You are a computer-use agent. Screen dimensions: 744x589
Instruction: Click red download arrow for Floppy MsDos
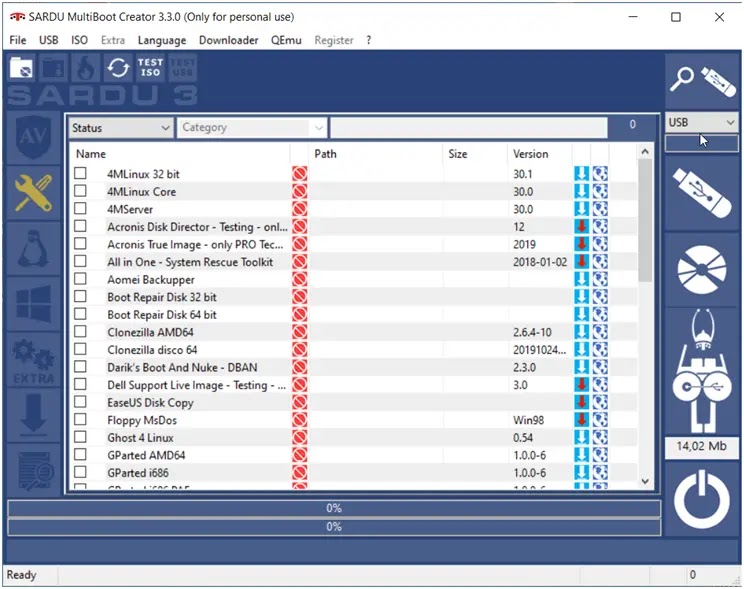tap(581, 420)
